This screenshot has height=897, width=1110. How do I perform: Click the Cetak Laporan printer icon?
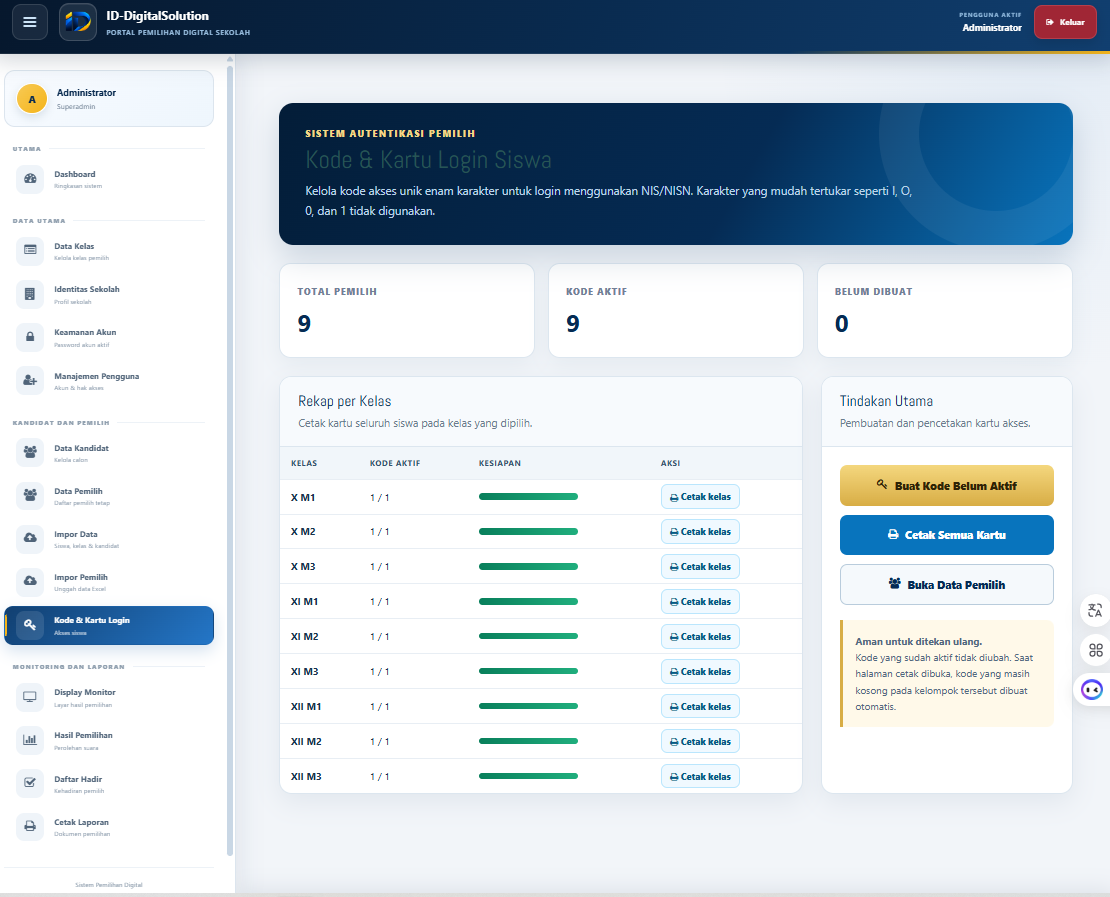[30, 826]
